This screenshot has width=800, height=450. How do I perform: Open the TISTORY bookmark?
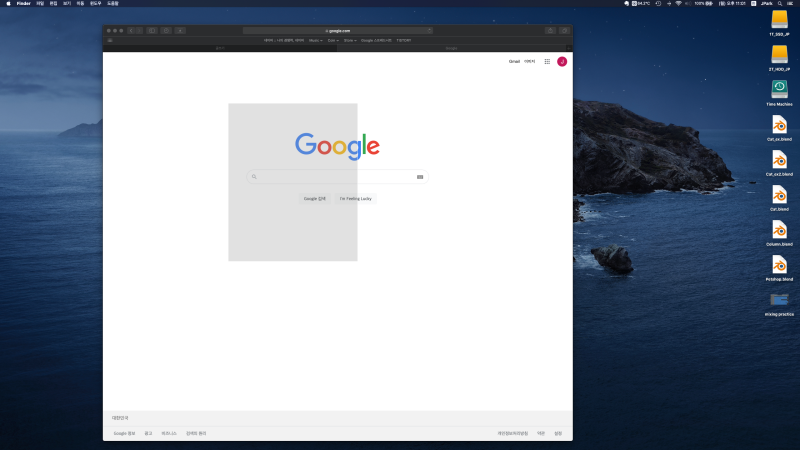point(404,40)
